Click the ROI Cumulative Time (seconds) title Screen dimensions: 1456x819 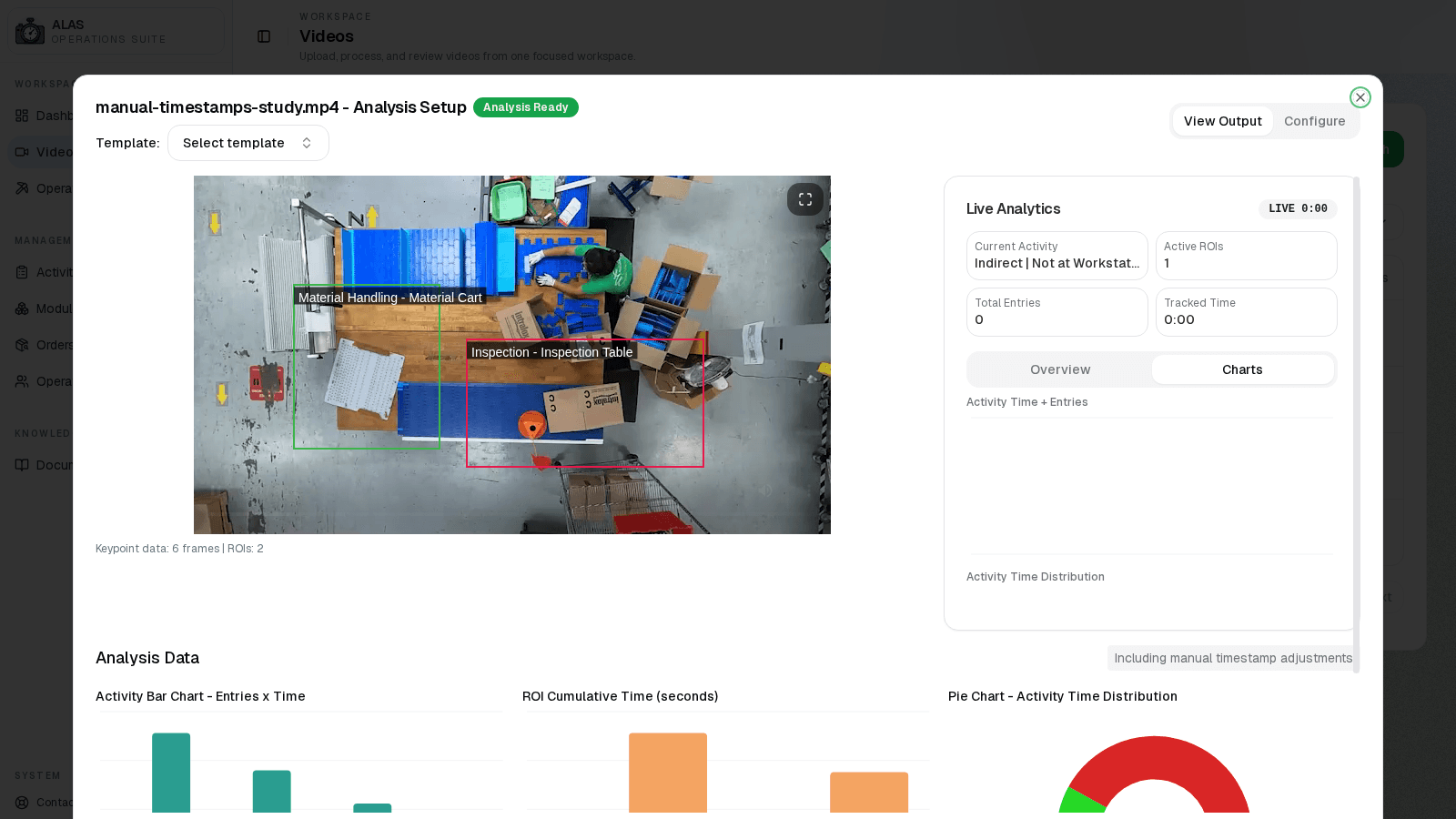pyautogui.click(x=620, y=696)
